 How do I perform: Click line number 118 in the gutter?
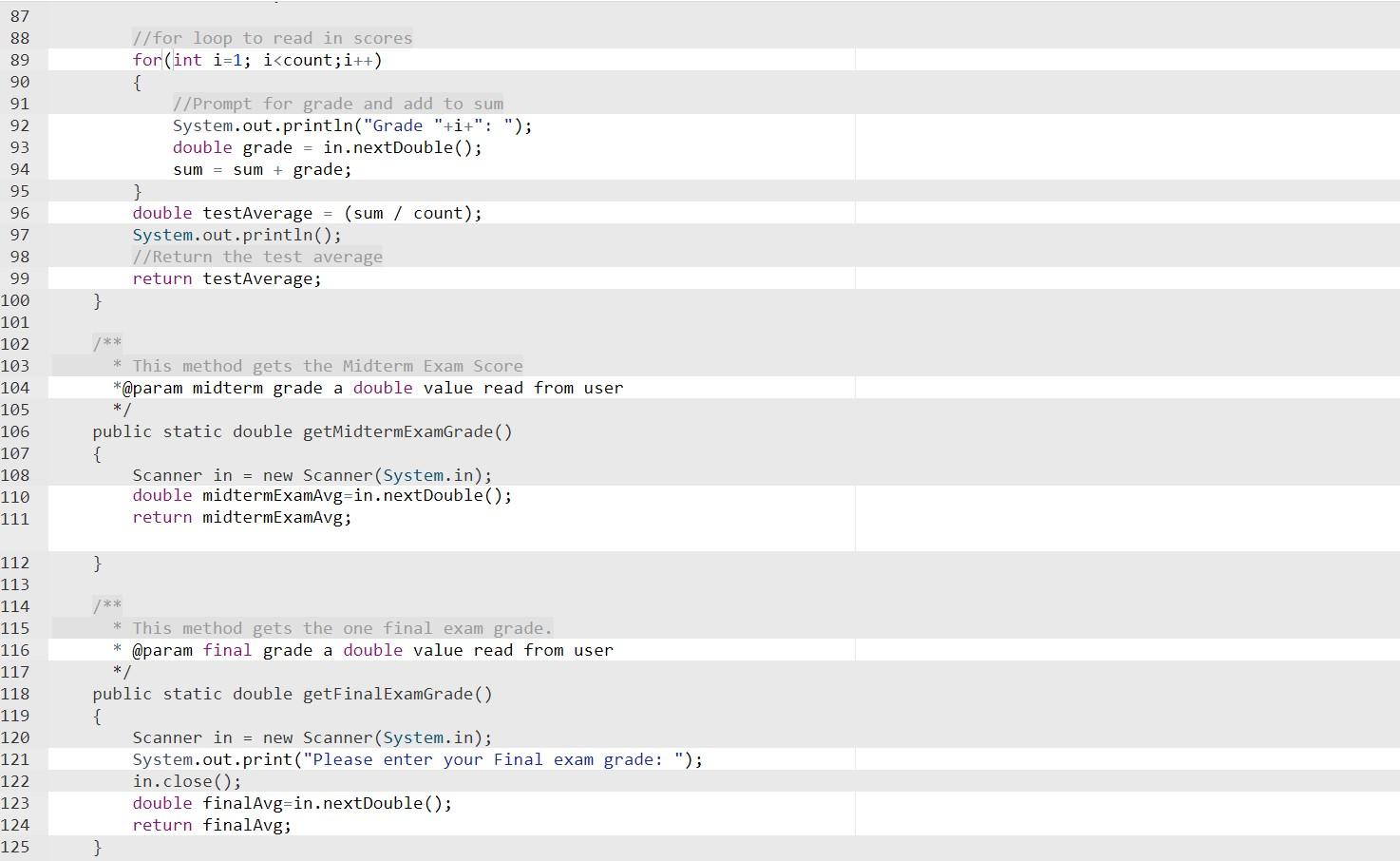pos(15,694)
